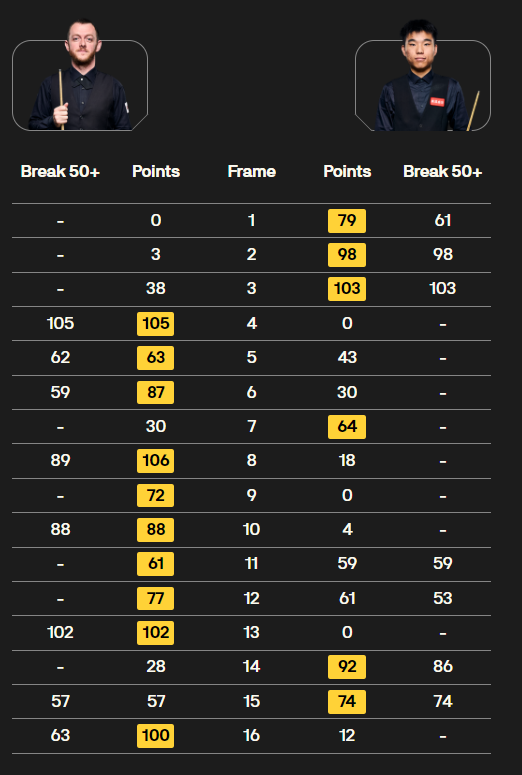Click the highlighted 98 points in frame 2
Viewport: 522px width, 775px height.
347,255
